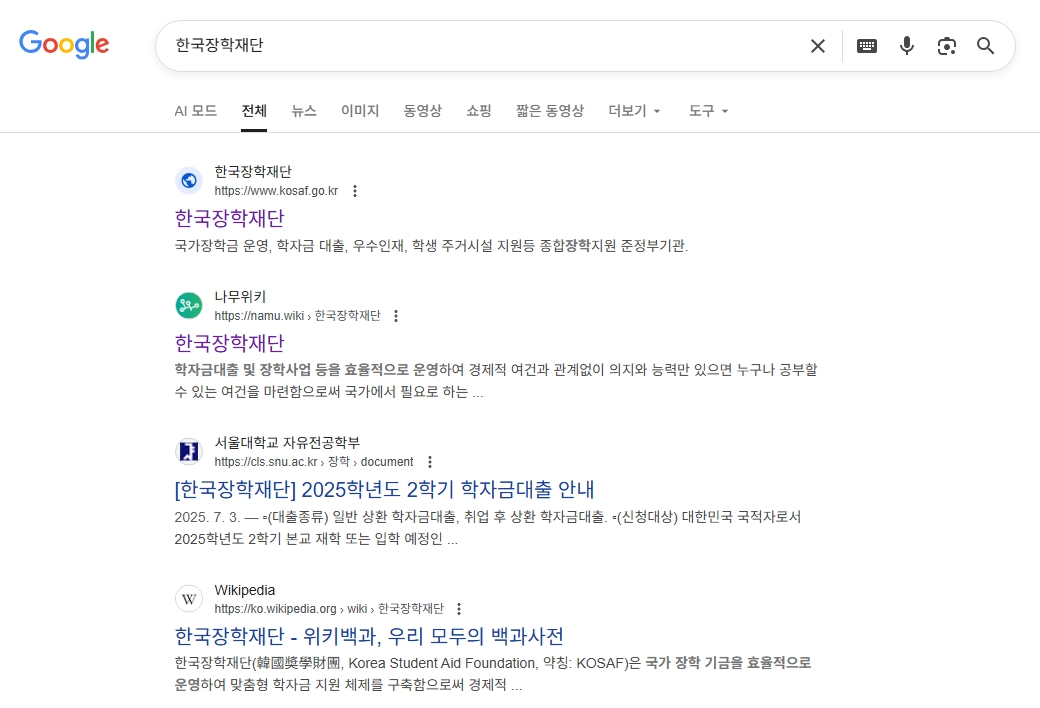Click the 서울대학교 자유전공학부 favicon
Screen dimensions: 1040x708
point(189,451)
